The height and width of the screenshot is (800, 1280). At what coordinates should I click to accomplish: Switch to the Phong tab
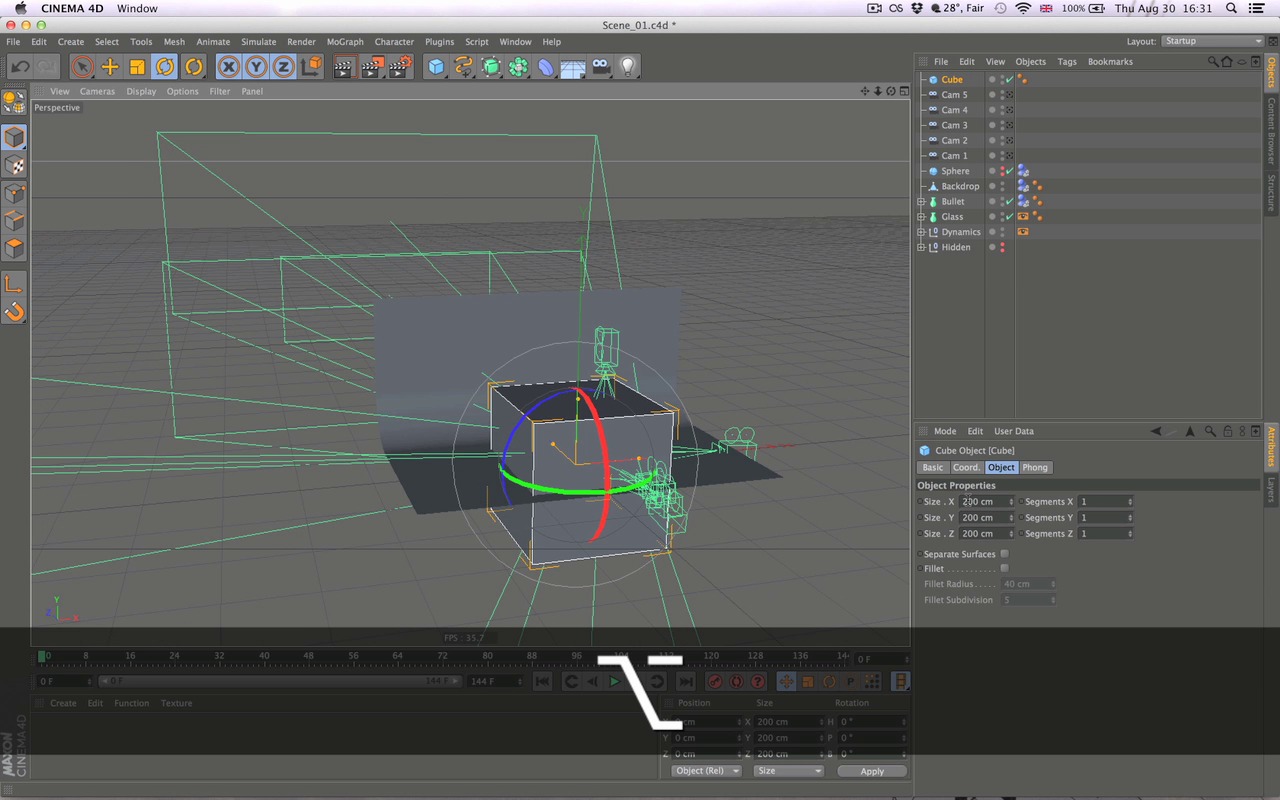pyautogui.click(x=1035, y=467)
